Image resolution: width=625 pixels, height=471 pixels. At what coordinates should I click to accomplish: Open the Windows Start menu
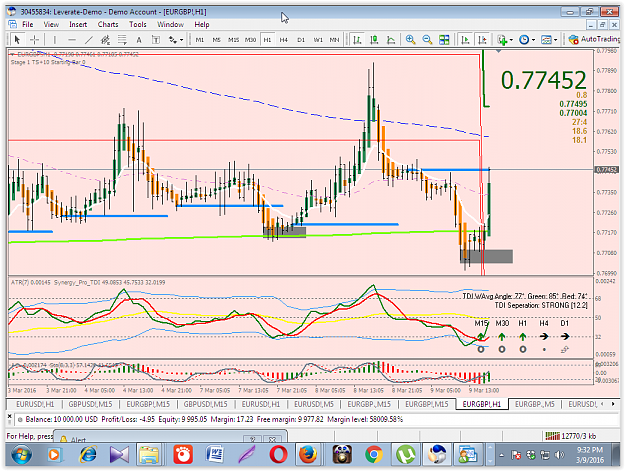(x=22, y=455)
